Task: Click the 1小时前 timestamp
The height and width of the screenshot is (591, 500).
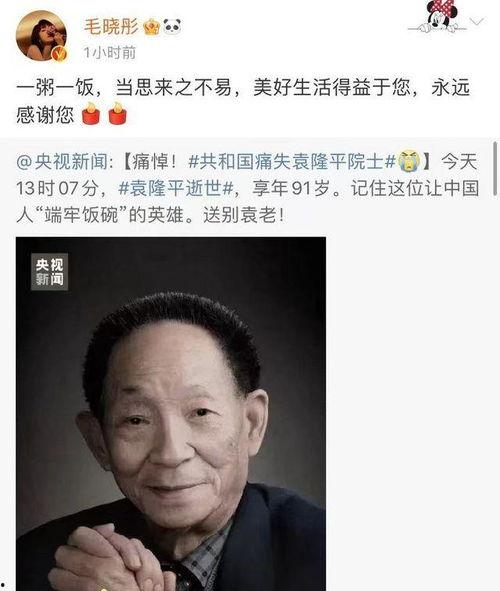Action: click(110, 53)
